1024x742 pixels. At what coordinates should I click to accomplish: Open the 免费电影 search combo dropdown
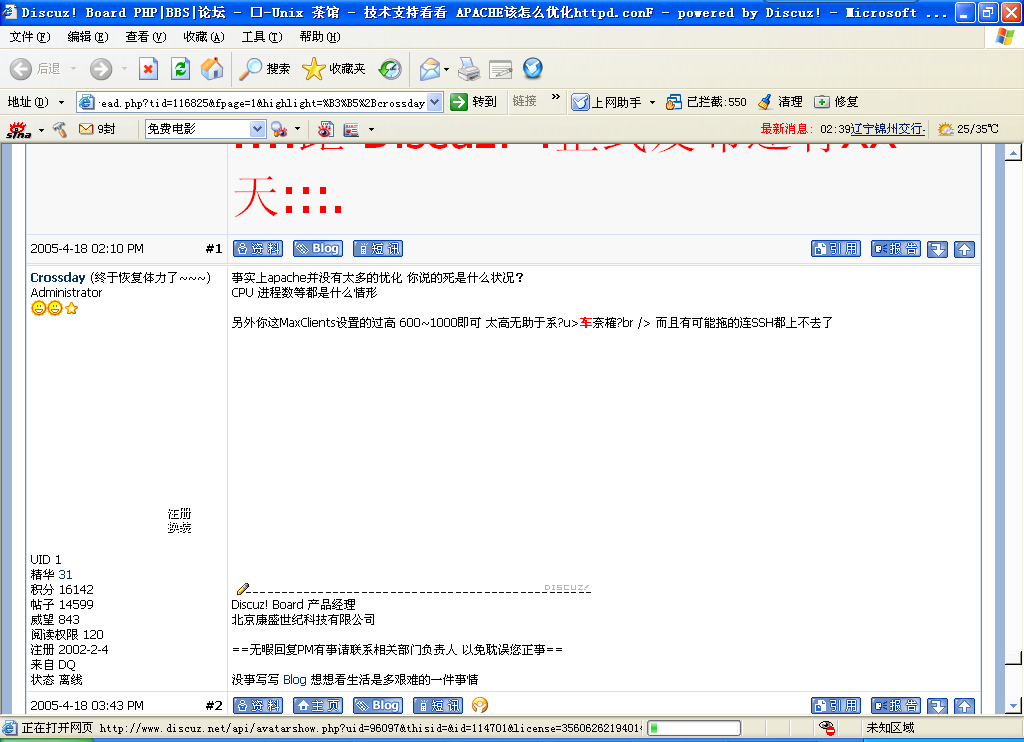[x=257, y=129]
